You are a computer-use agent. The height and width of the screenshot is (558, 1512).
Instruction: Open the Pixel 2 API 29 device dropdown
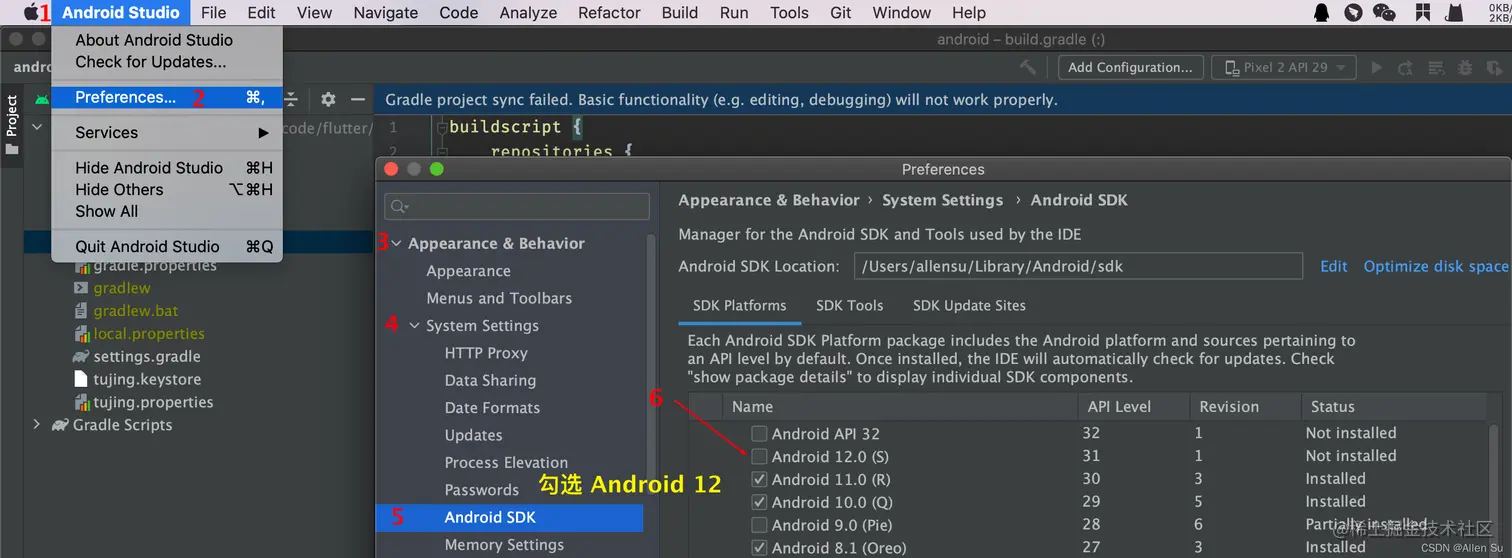coord(1284,67)
